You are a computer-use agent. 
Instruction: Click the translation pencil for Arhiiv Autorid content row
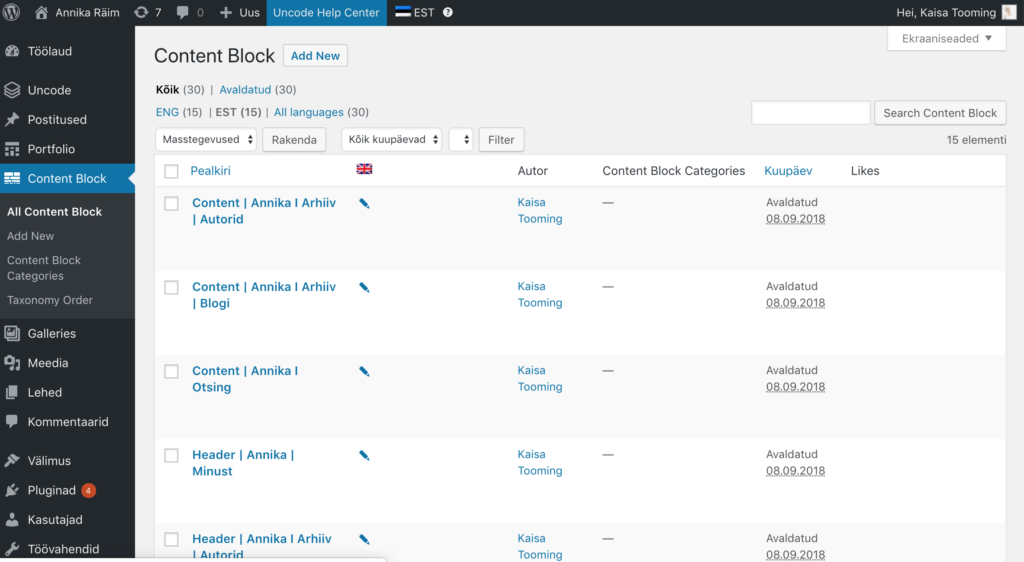point(364,204)
